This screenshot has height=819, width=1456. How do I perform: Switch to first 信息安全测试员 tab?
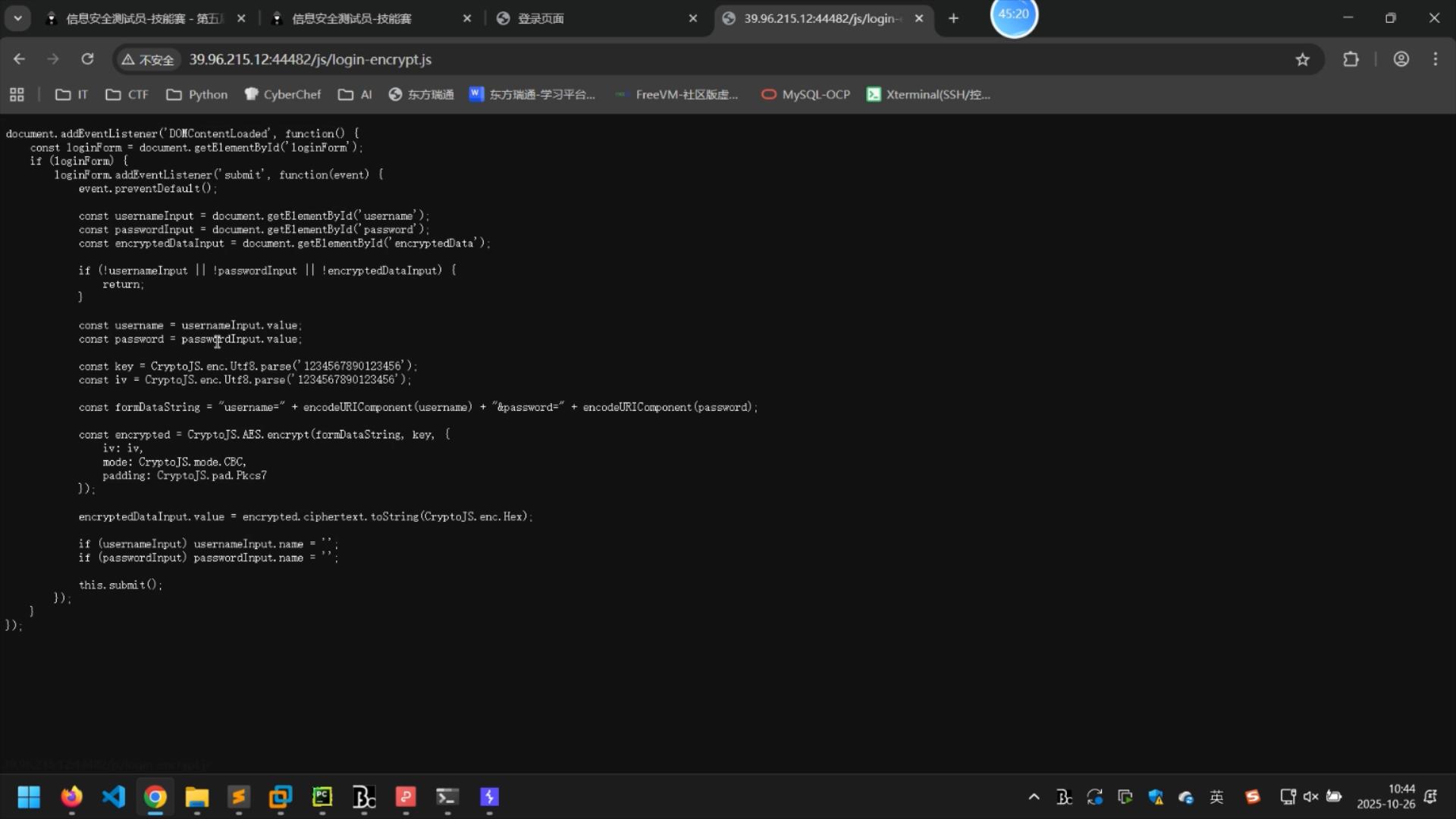pos(144,18)
